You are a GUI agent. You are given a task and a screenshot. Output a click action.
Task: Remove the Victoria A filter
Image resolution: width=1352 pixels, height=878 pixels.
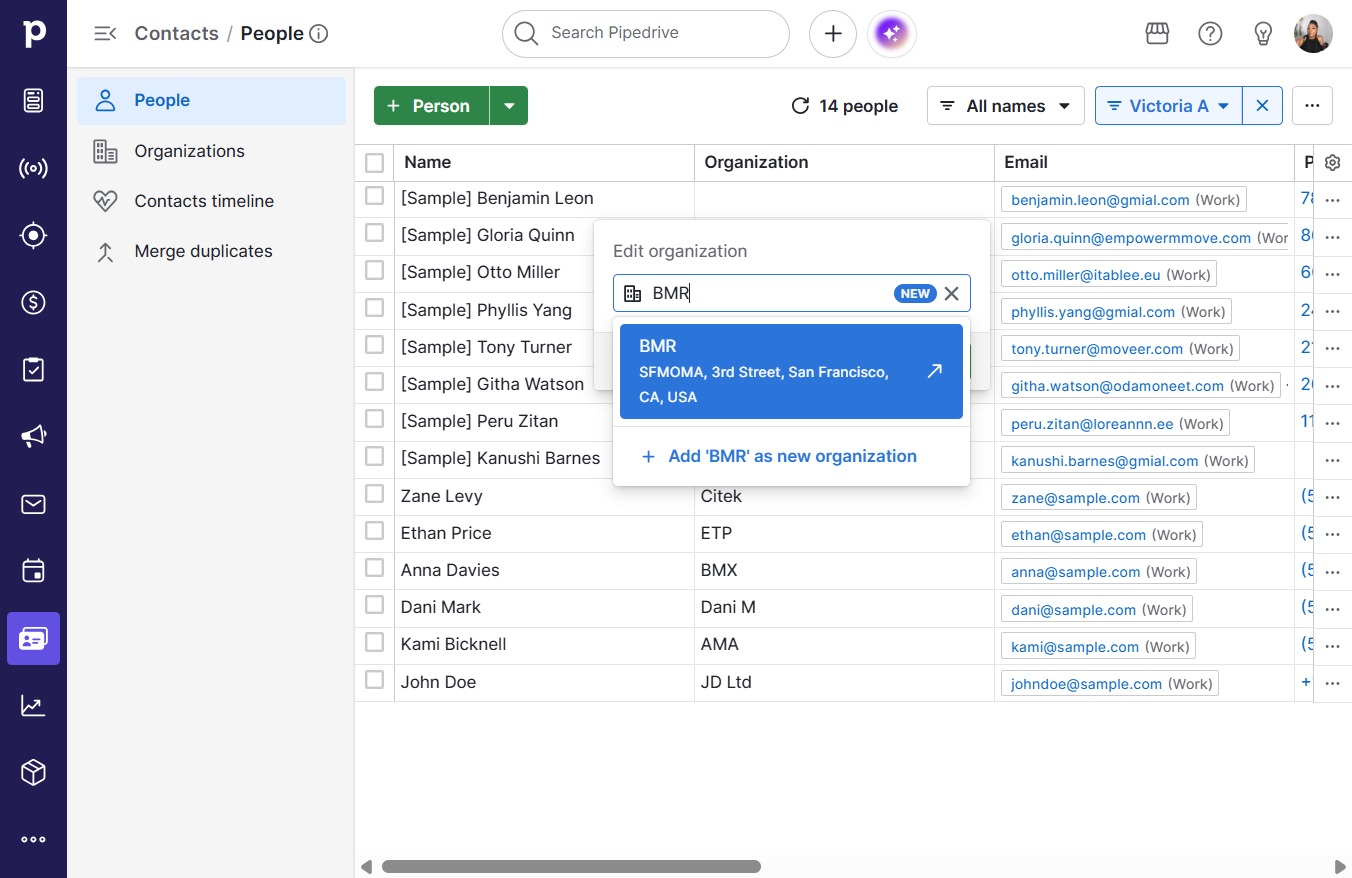(x=1262, y=106)
